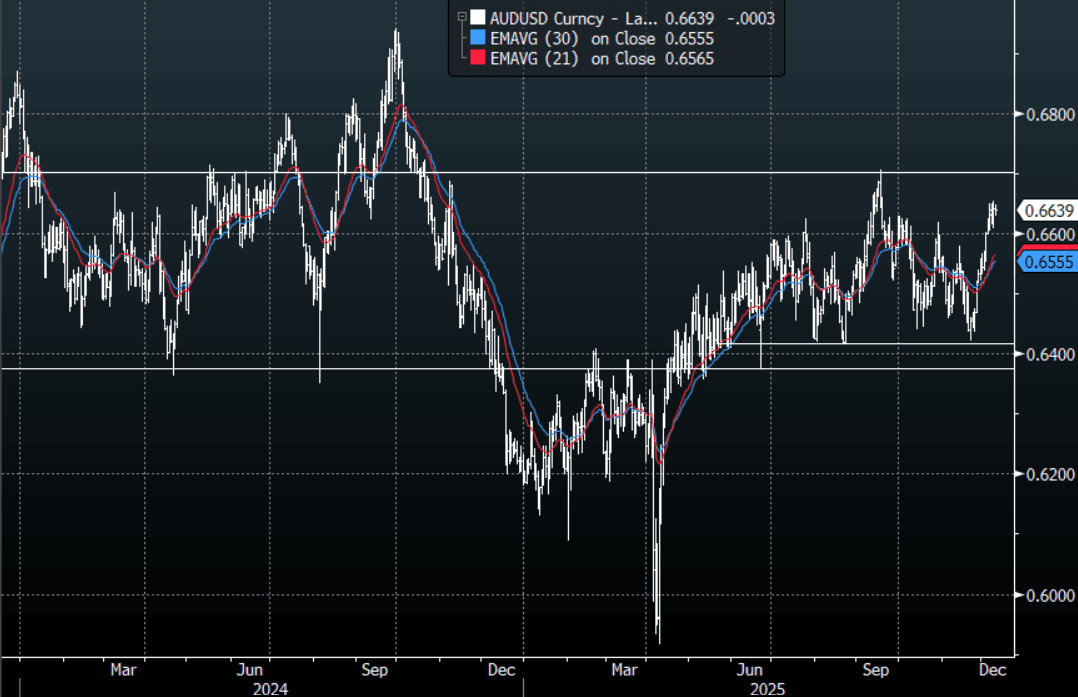The image size is (1078, 697).
Task: Click the Jun 2025 month label
Action: [x=750, y=668]
